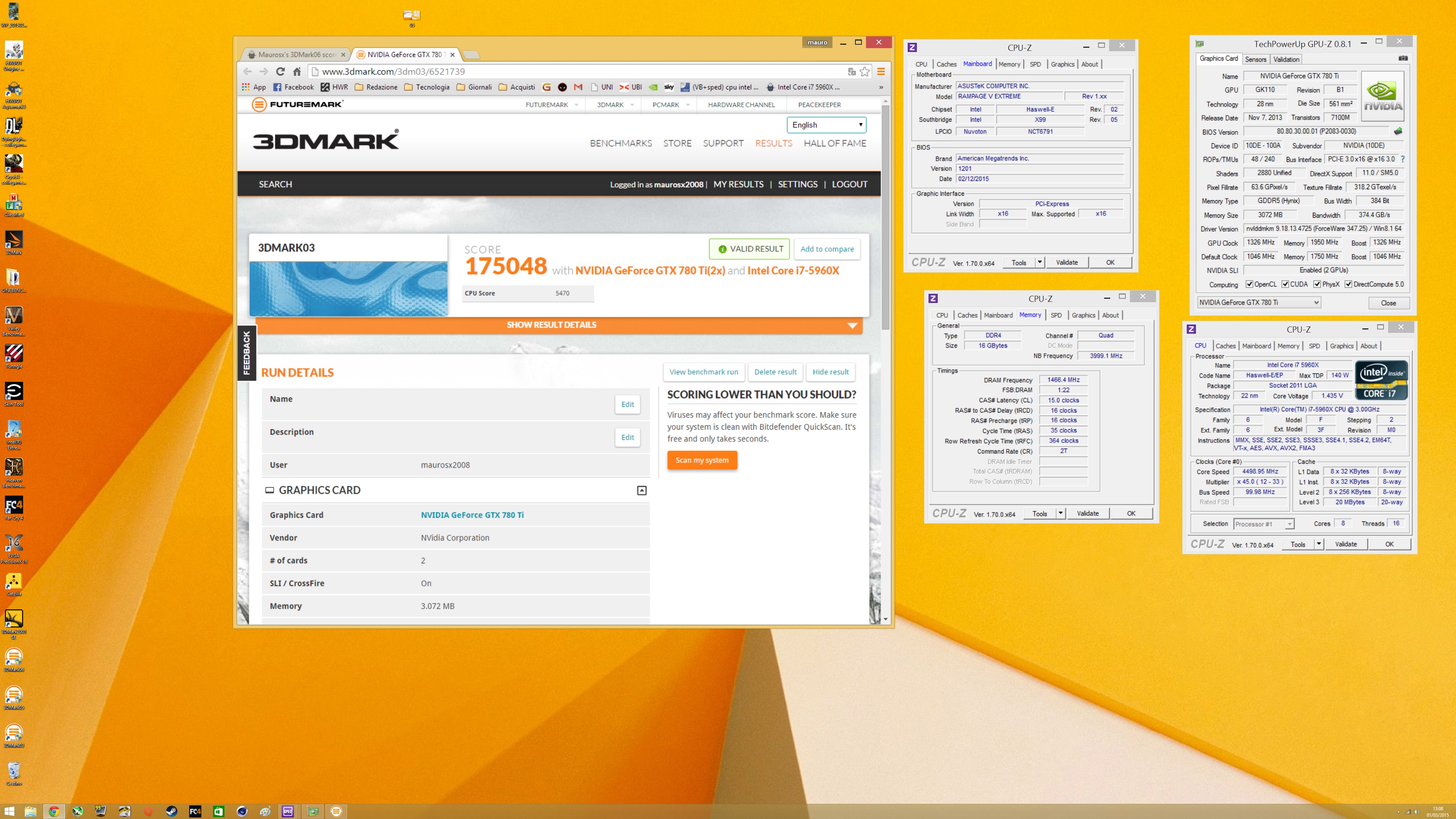Open the Sensors tab in GPU-Z
The image size is (1456, 819).
click(1255, 59)
